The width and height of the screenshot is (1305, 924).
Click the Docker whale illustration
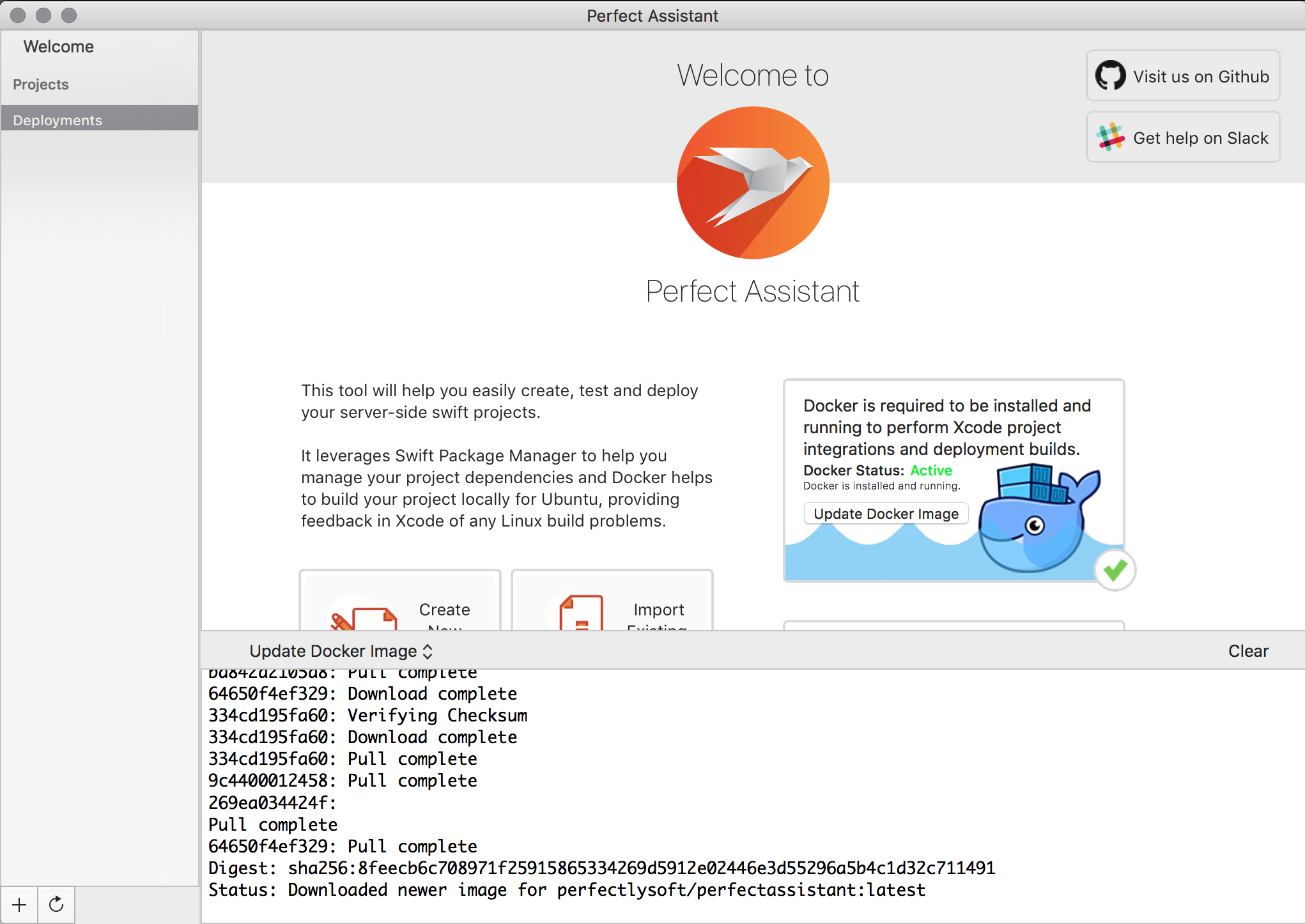click(1039, 518)
